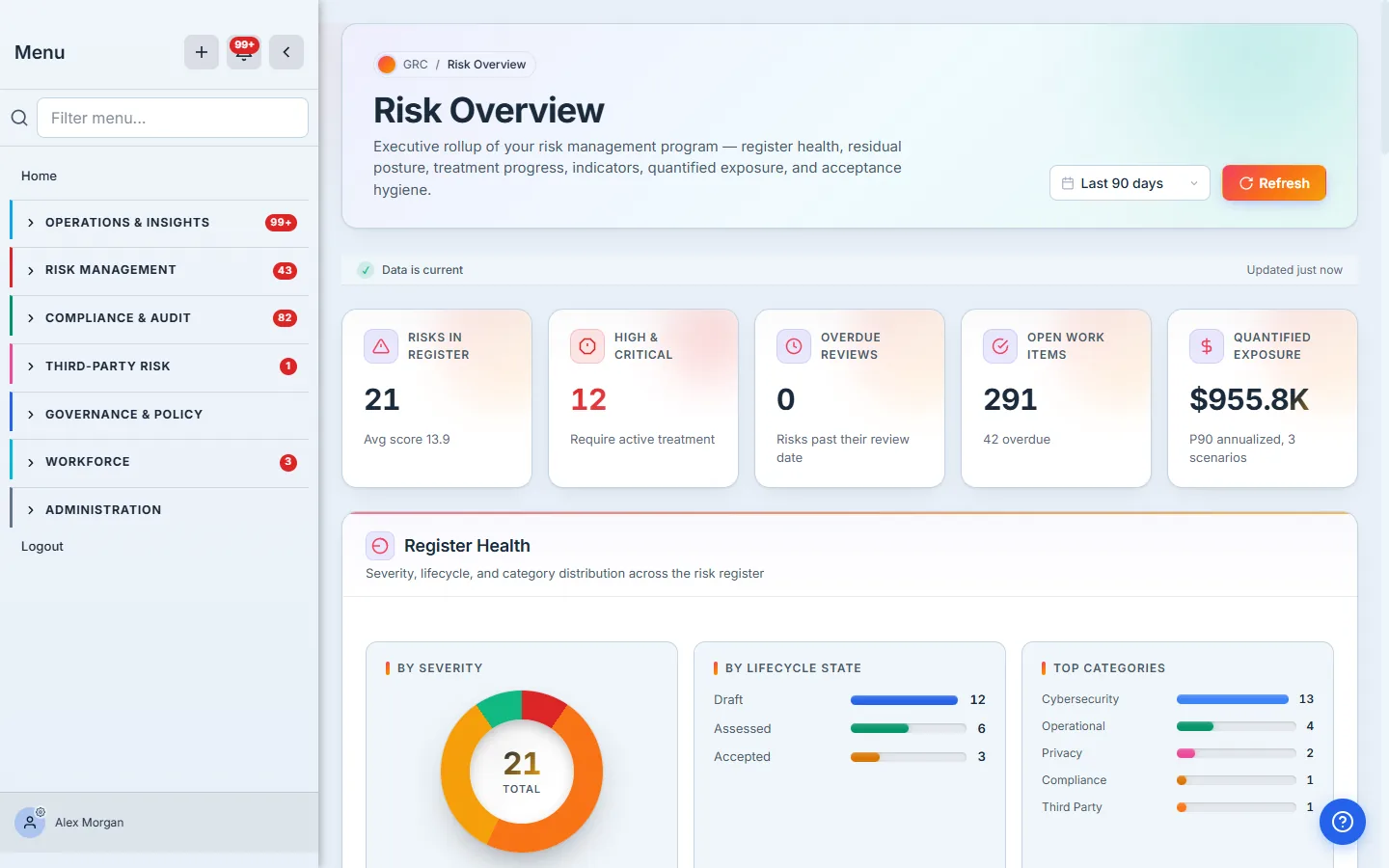Expand Operations & Insights chevron

coord(31,223)
